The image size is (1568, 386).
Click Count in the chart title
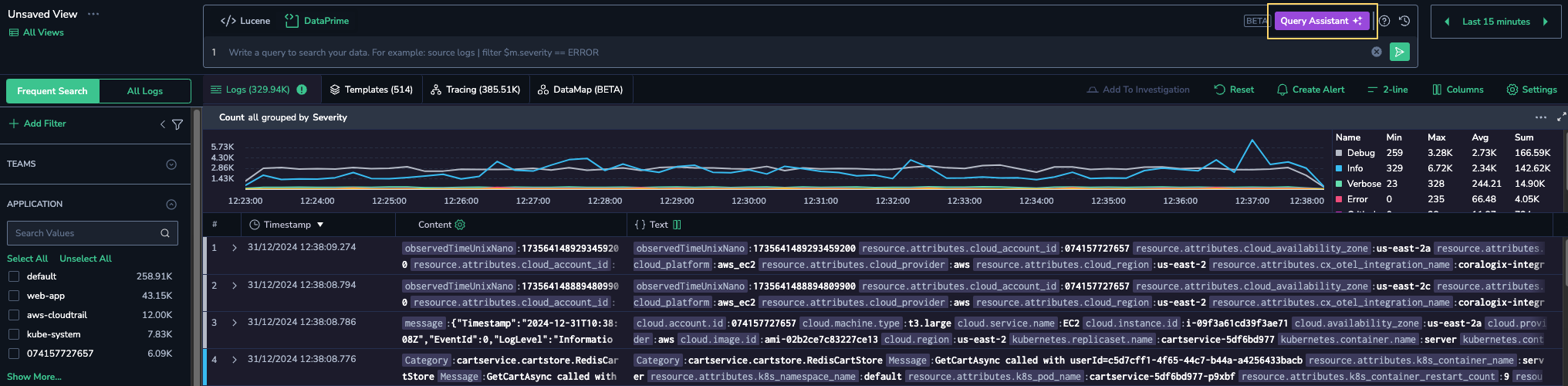[231, 117]
